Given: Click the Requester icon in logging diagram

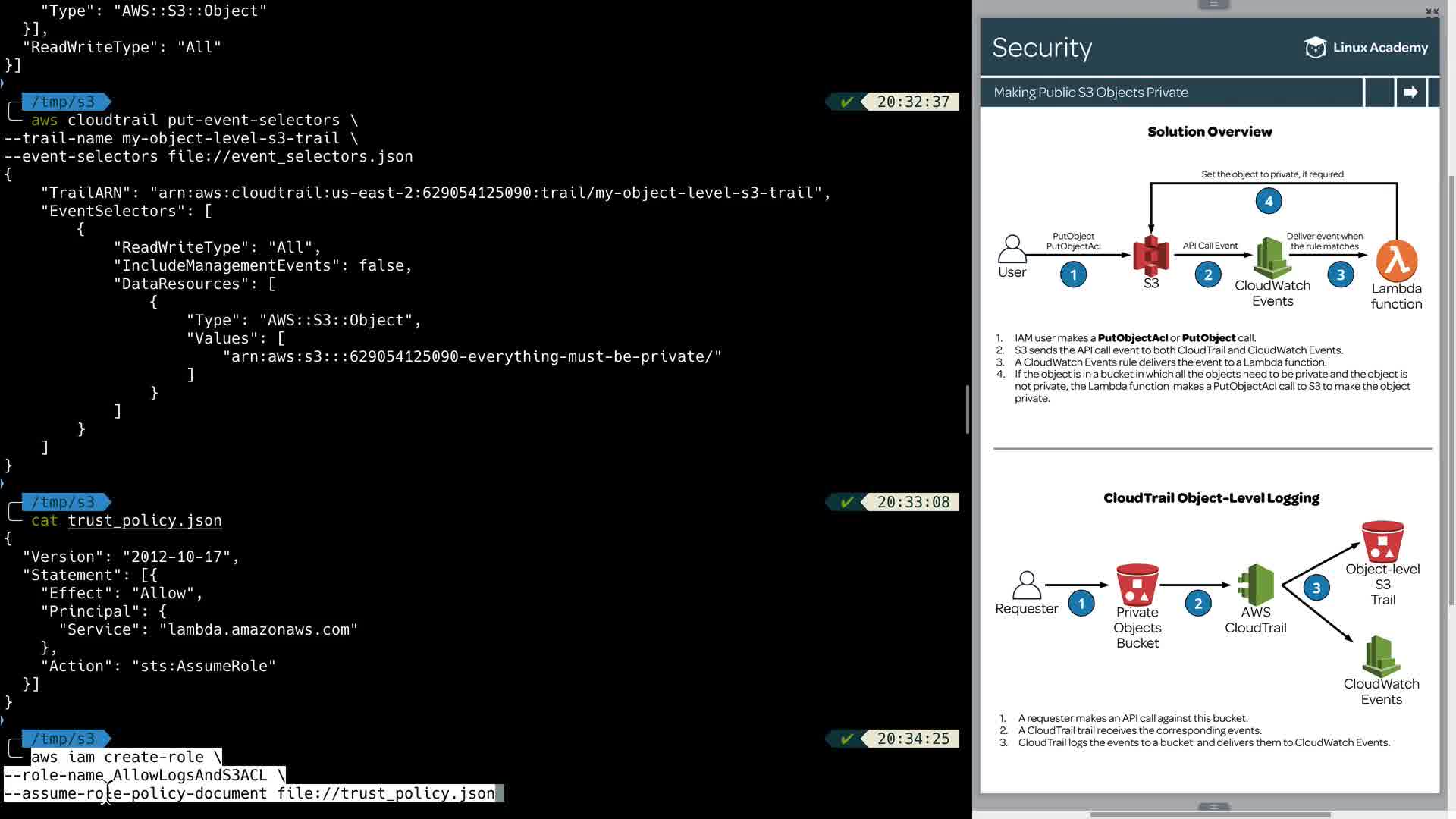Looking at the screenshot, I should (x=1026, y=585).
